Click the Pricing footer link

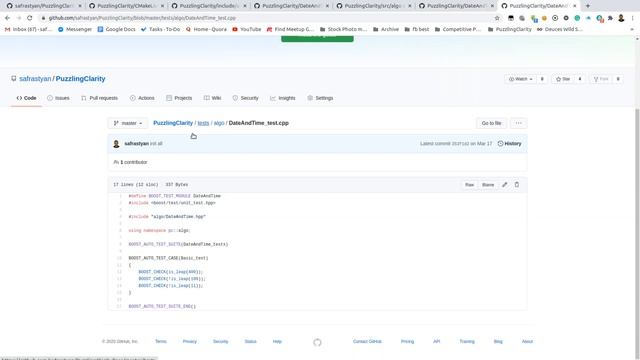[407, 341]
